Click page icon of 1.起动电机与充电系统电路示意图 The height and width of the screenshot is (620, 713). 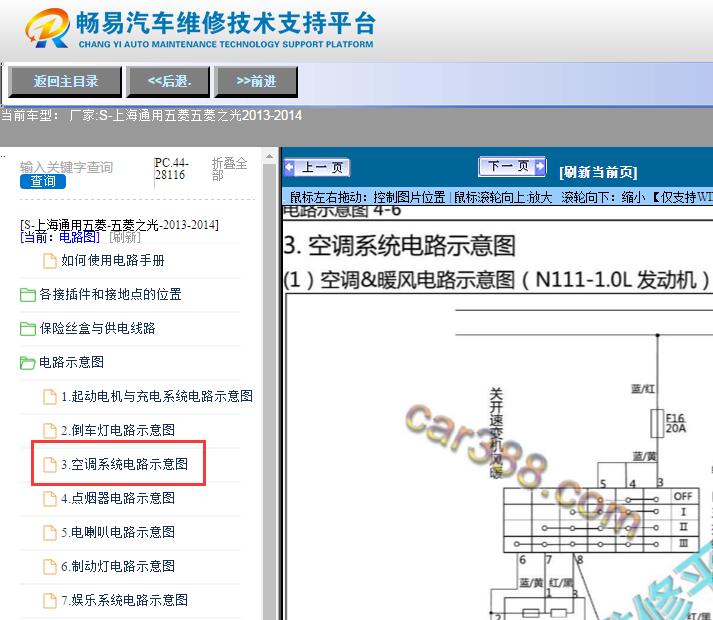[x=50, y=397]
